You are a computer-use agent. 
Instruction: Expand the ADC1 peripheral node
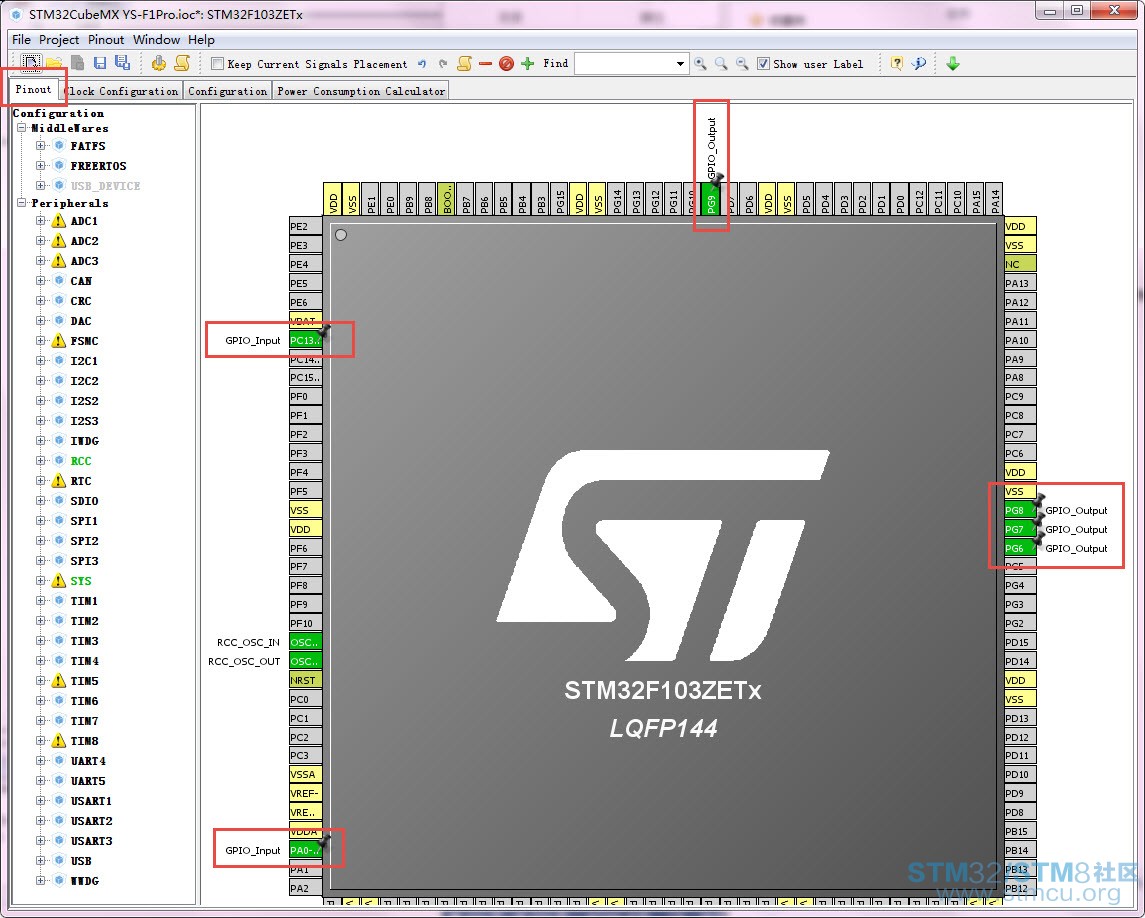pyautogui.click(x=41, y=221)
